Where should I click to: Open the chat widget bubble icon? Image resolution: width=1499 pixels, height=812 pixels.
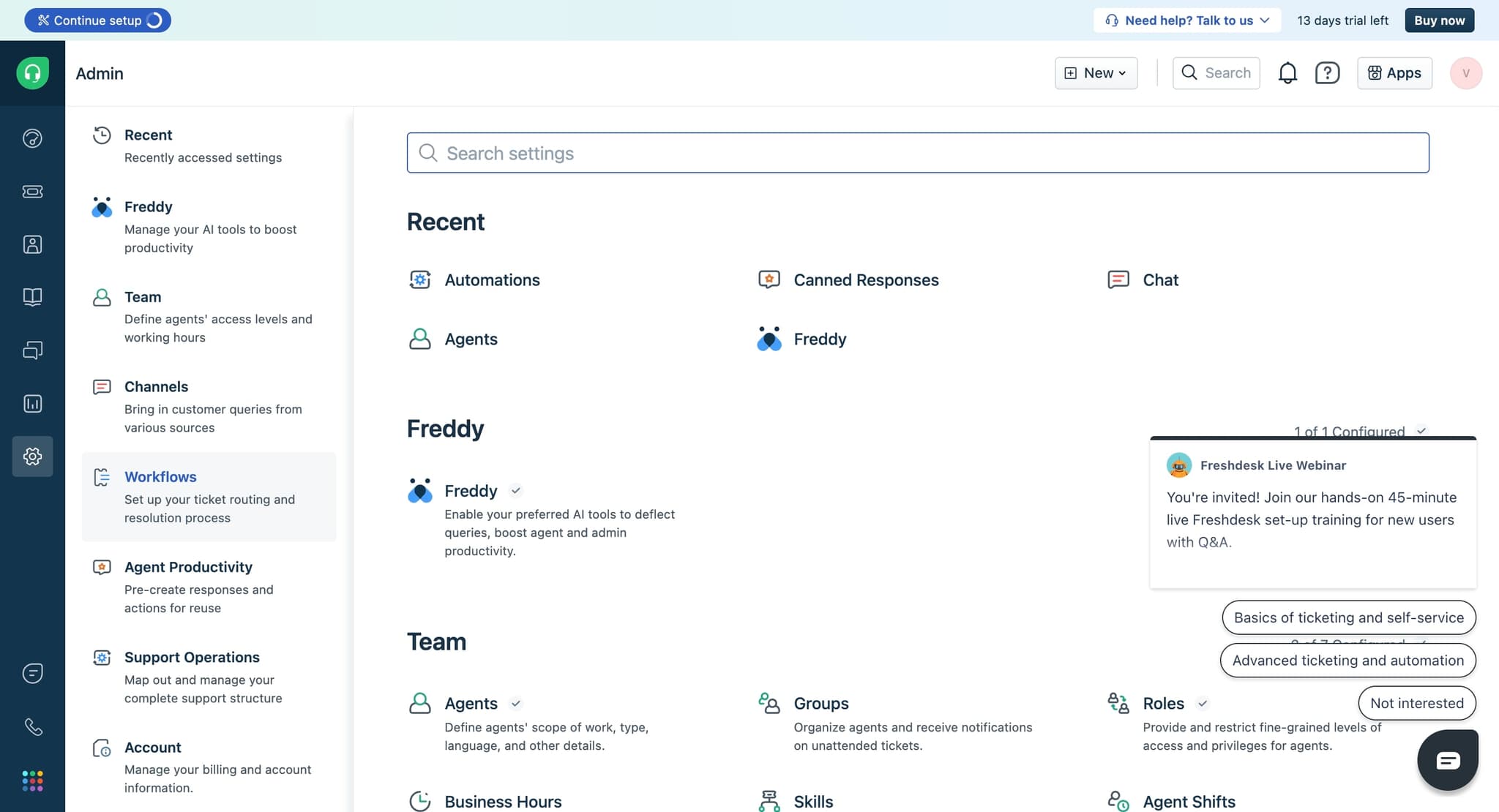1447,760
